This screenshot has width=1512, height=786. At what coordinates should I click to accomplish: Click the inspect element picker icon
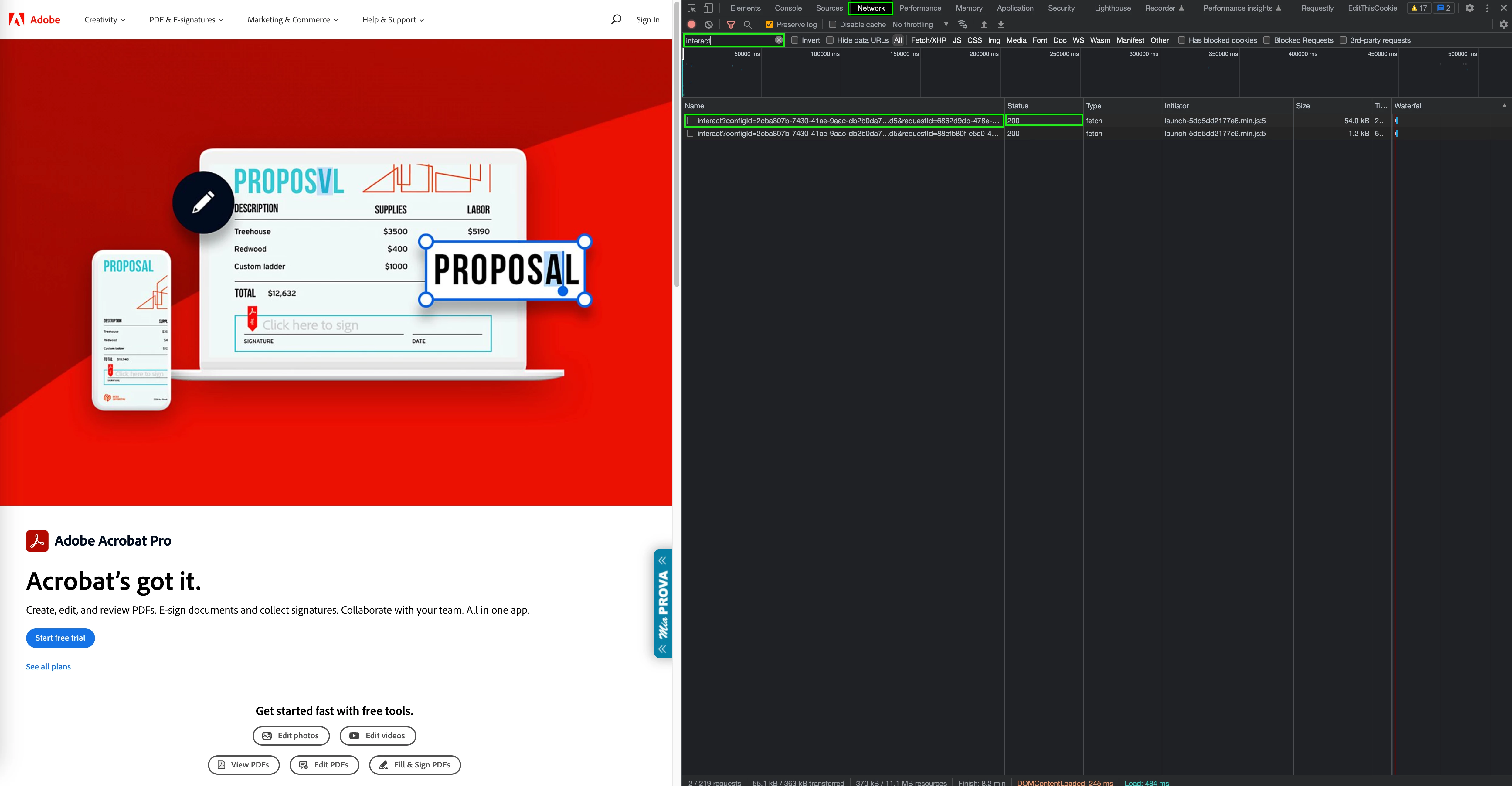click(692, 8)
